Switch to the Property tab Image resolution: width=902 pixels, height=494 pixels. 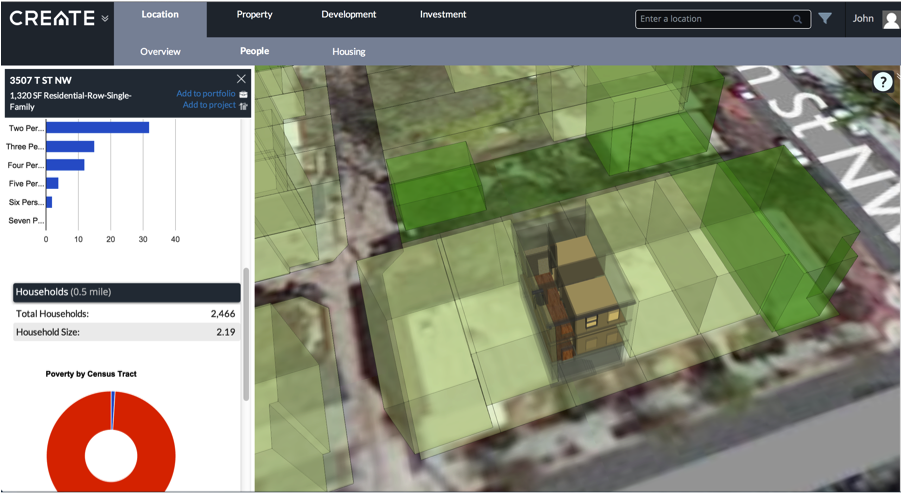[254, 15]
